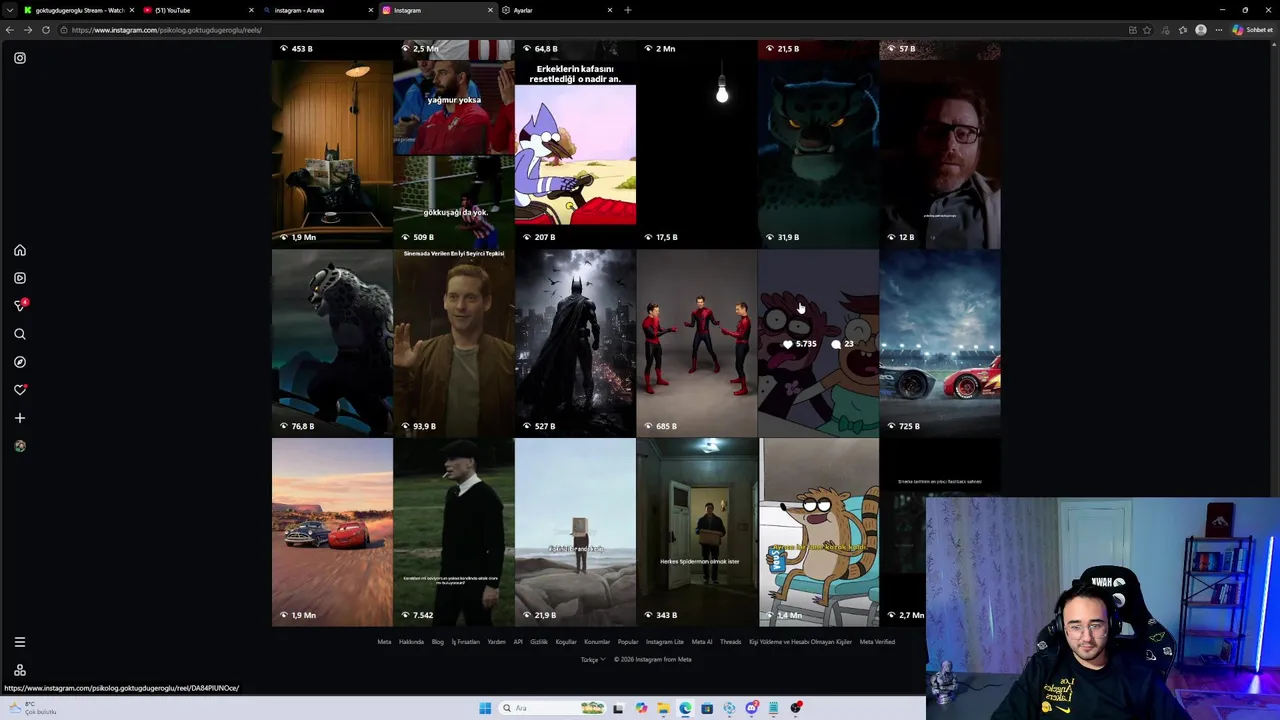
Task: Open the reel titled Sinemada Verilen En İyi Seyirci Tepkisi
Action: coord(454,343)
